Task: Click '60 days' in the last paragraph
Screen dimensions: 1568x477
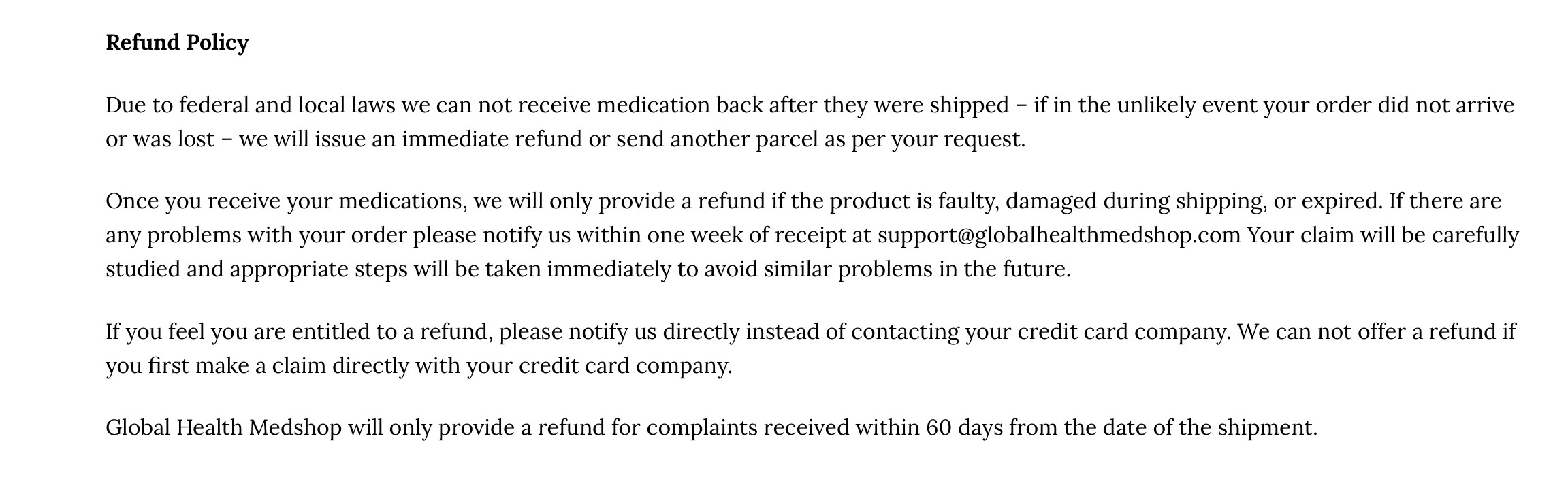Action: point(964,428)
